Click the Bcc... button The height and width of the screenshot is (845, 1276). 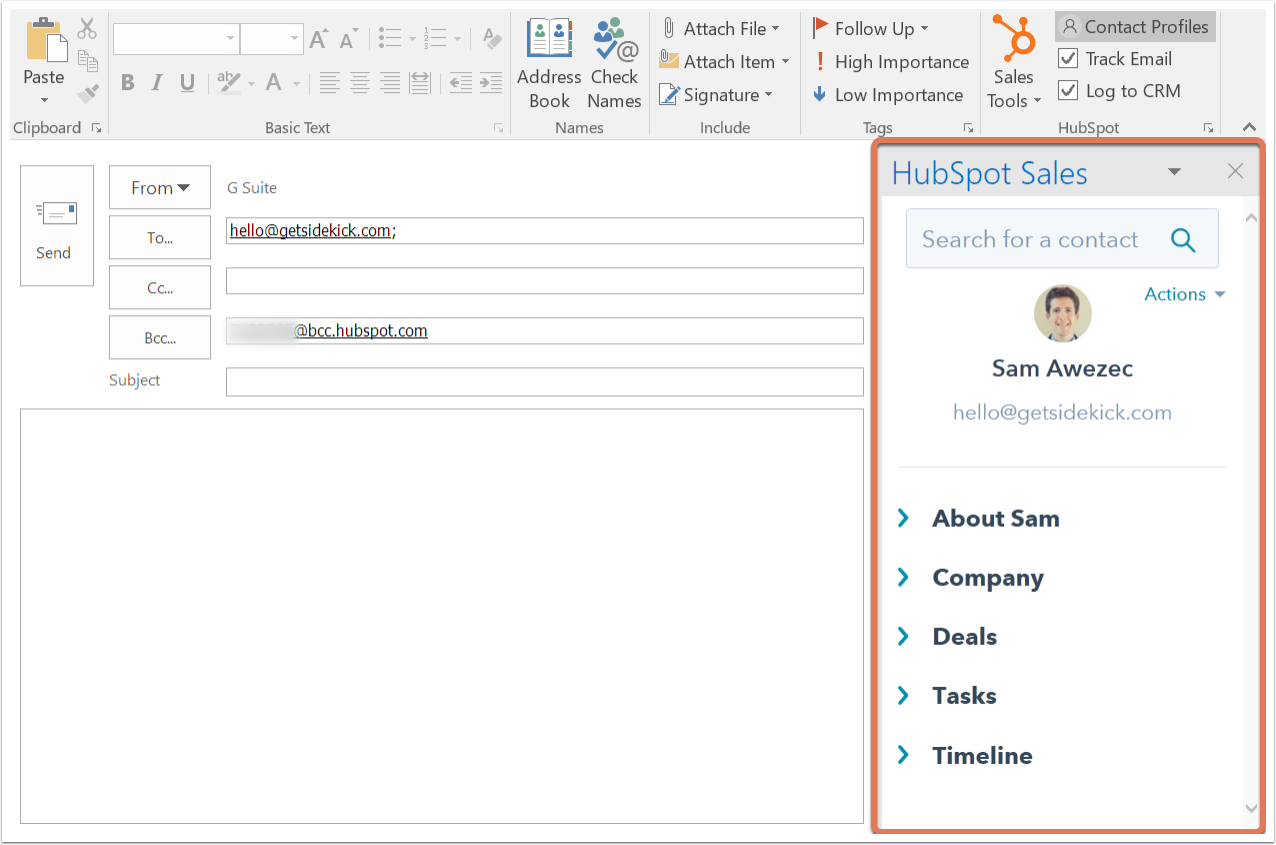click(160, 338)
